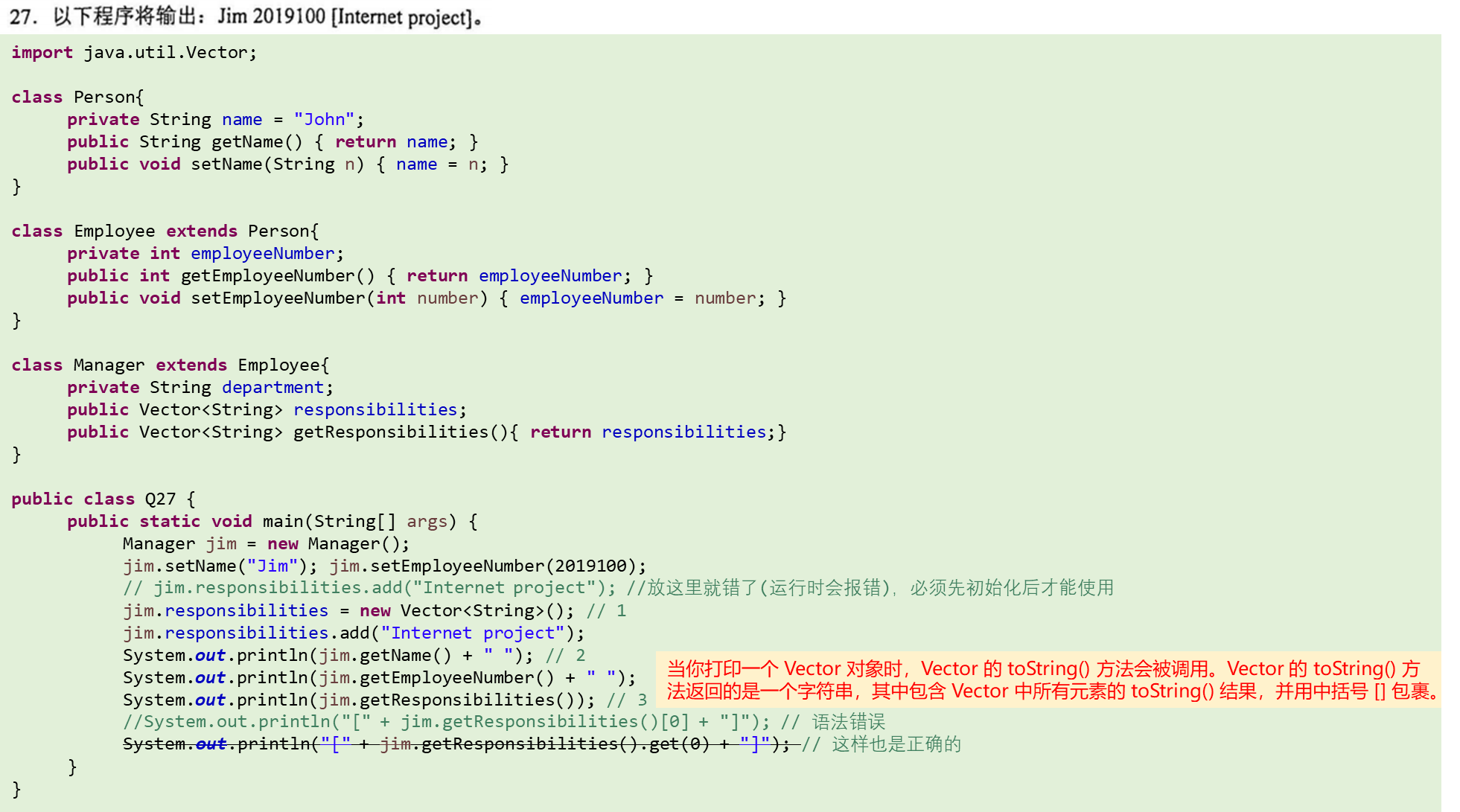Click the class Employee extends Person line
Screen dimensions: 1460x812
tap(165, 231)
